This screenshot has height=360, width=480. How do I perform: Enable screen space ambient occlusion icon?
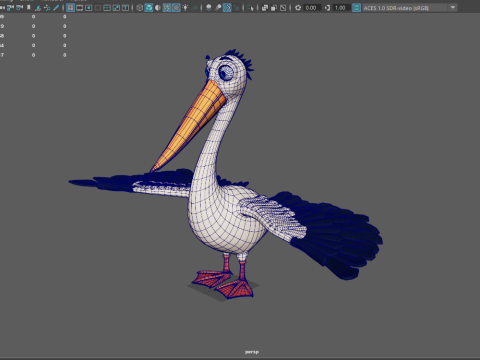pyautogui.click(x=209, y=8)
